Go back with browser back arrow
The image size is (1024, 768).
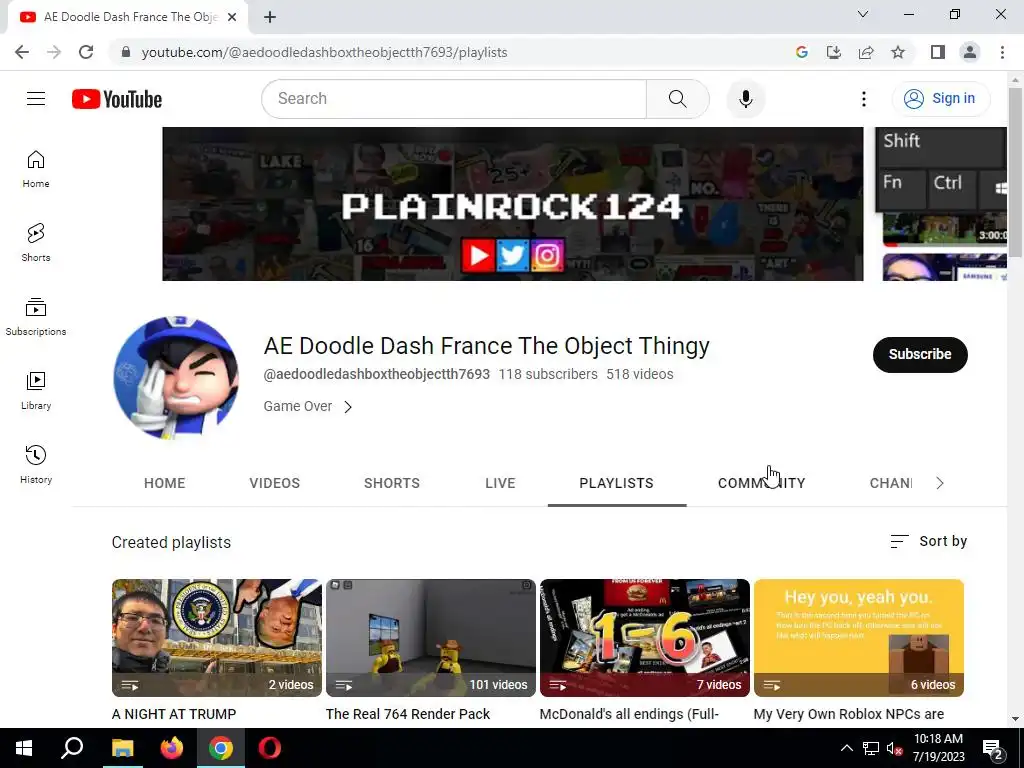22,52
